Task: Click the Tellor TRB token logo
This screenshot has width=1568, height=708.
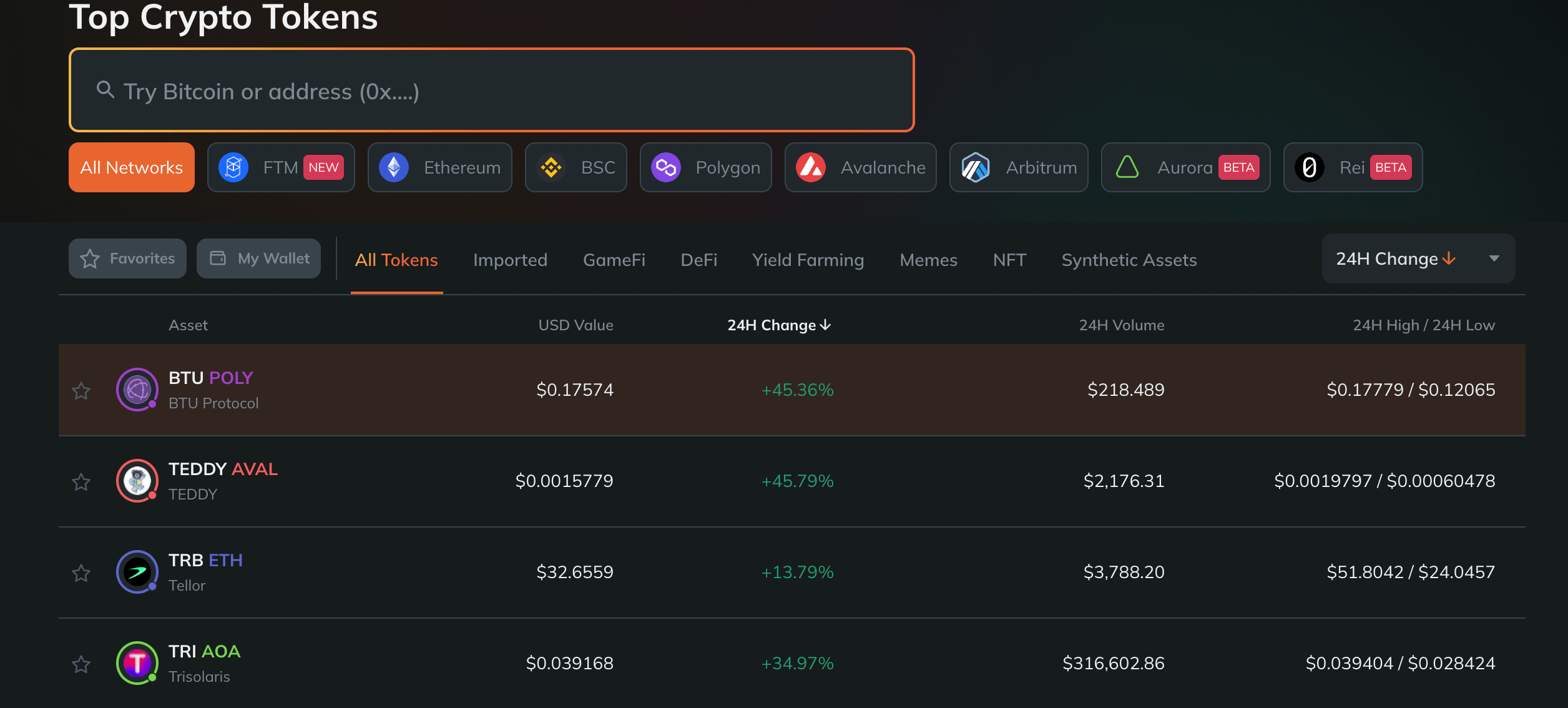Action: pyautogui.click(x=137, y=572)
